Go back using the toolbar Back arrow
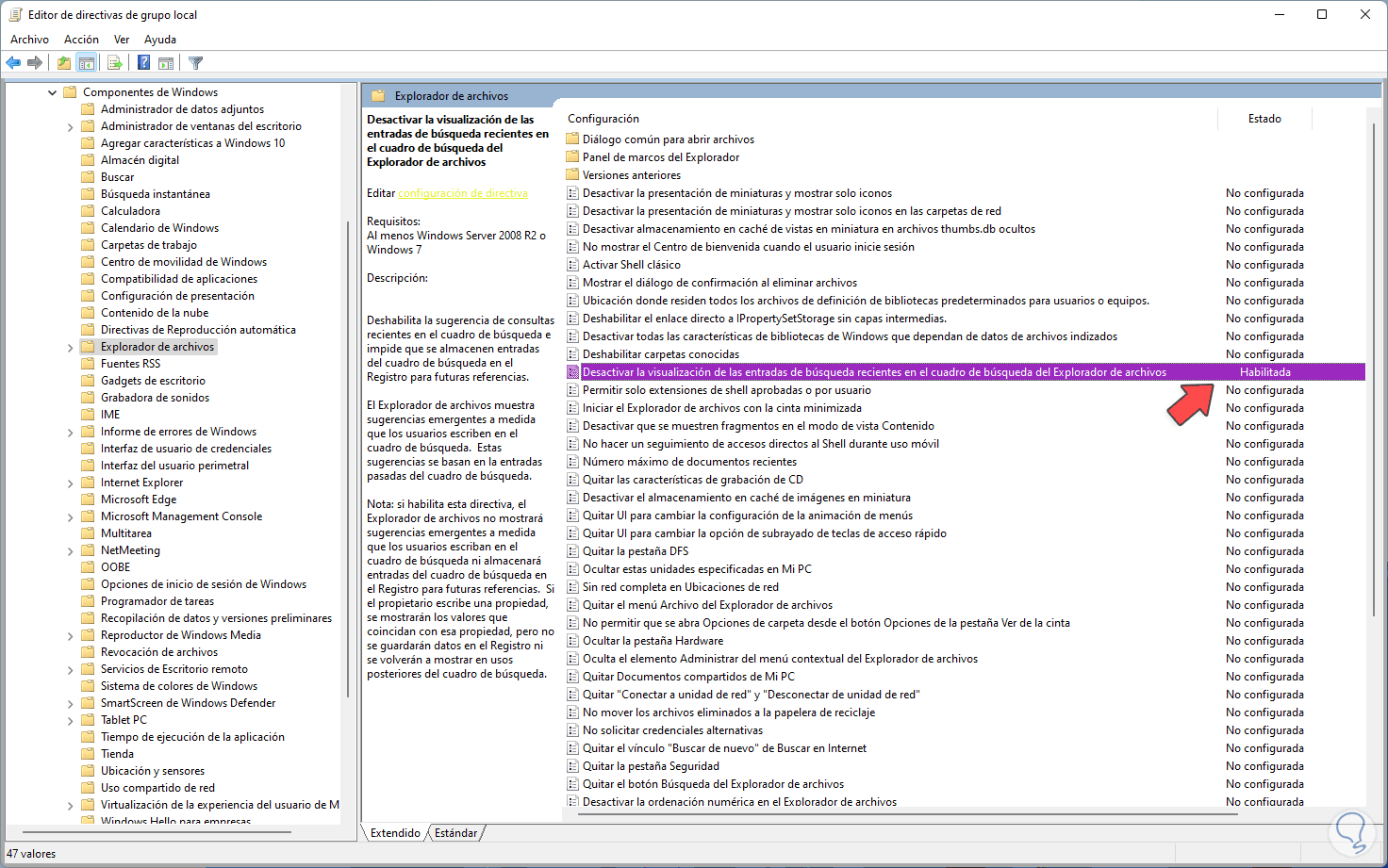This screenshot has height=868, width=1388. tap(13, 63)
